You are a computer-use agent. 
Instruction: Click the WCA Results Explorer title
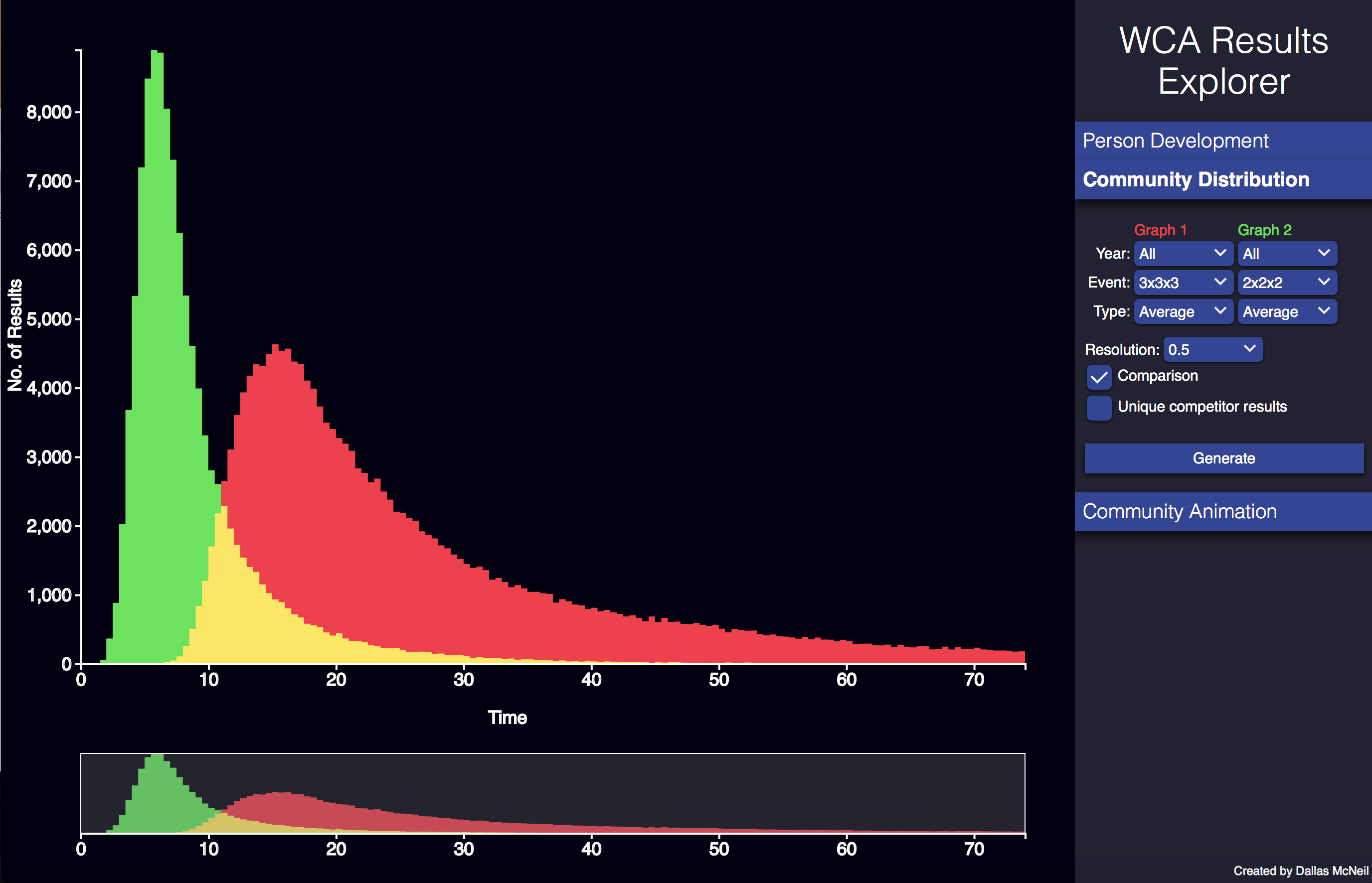point(1223,61)
